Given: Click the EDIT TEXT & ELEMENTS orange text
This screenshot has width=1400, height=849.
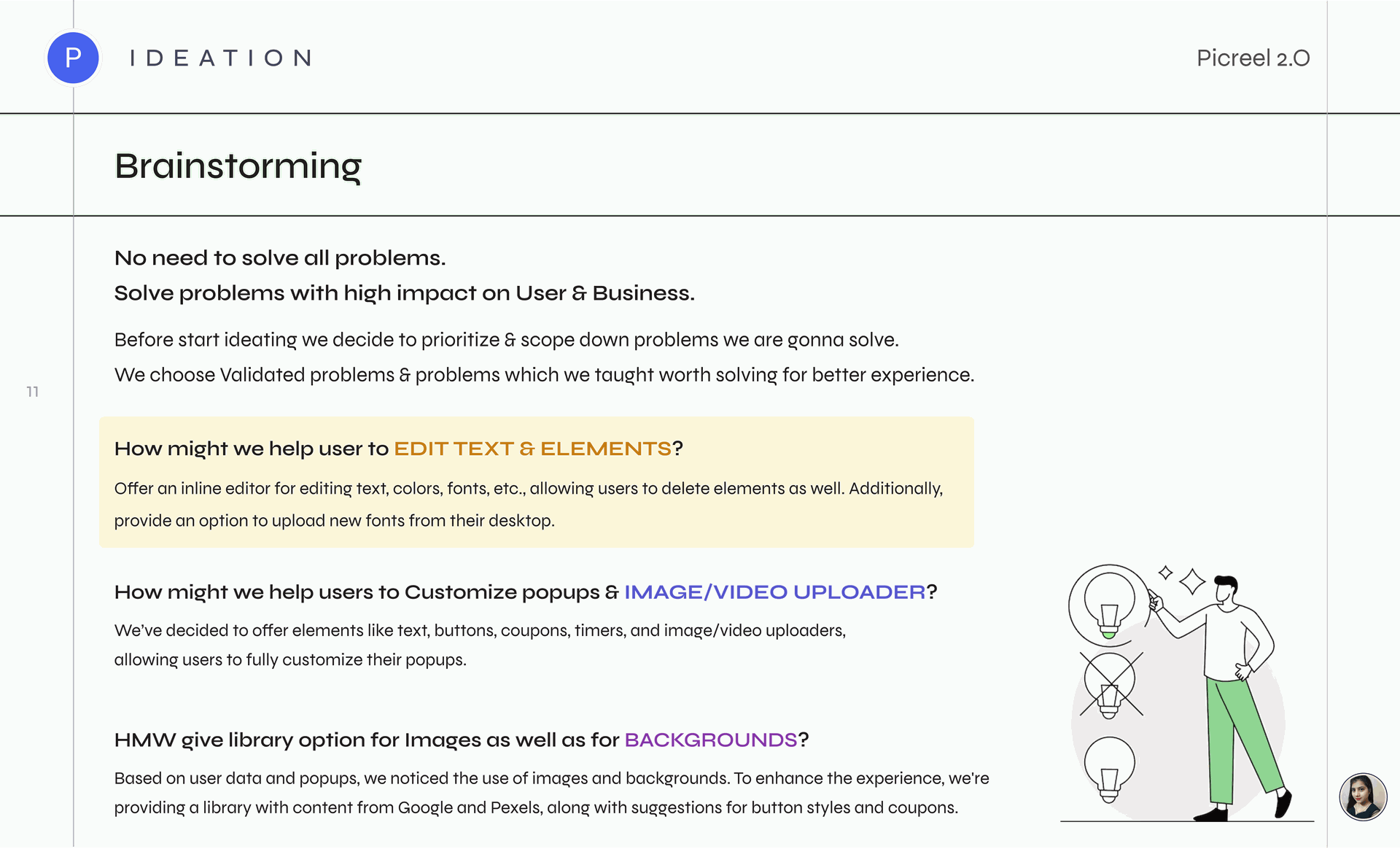Looking at the screenshot, I should (532, 448).
